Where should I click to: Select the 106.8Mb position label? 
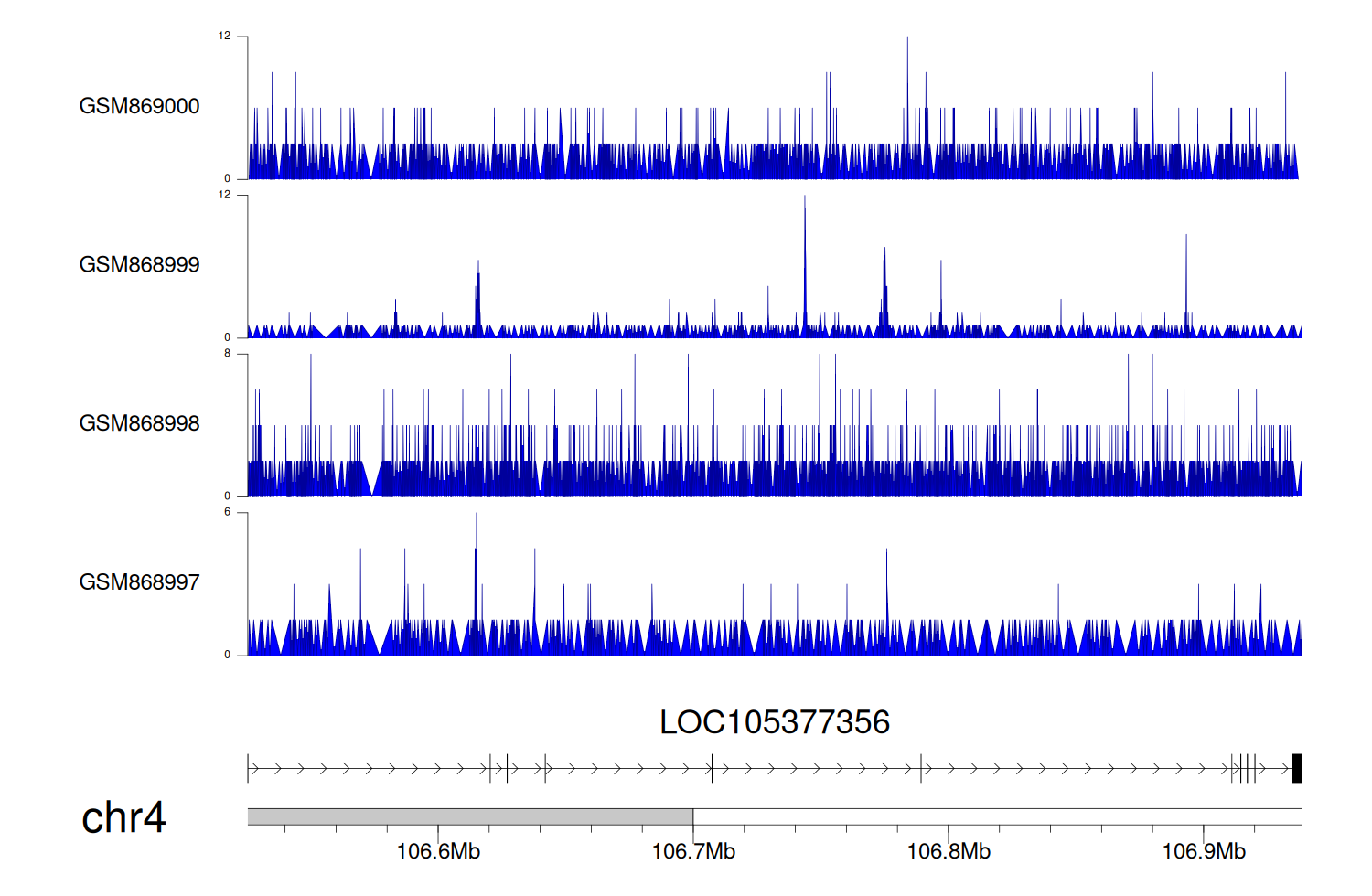[x=949, y=851]
